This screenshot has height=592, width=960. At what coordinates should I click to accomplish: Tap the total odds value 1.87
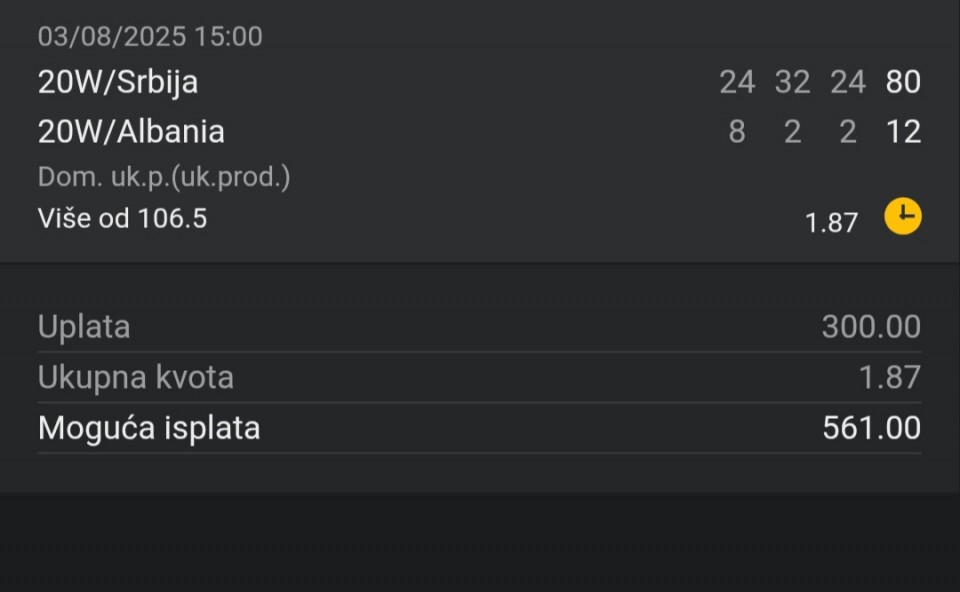pos(890,377)
